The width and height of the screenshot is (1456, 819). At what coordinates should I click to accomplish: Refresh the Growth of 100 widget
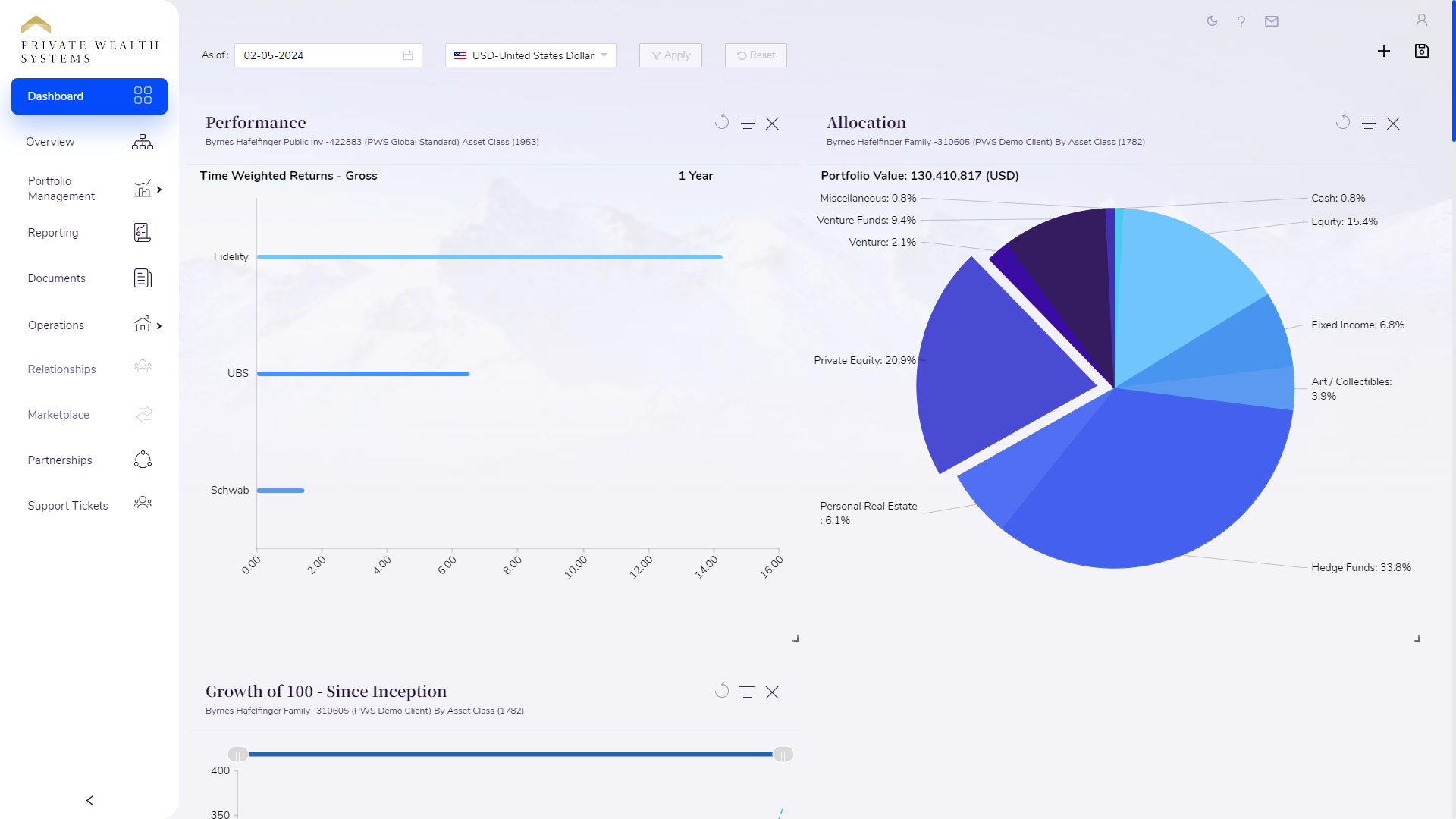(x=722, y=691)
